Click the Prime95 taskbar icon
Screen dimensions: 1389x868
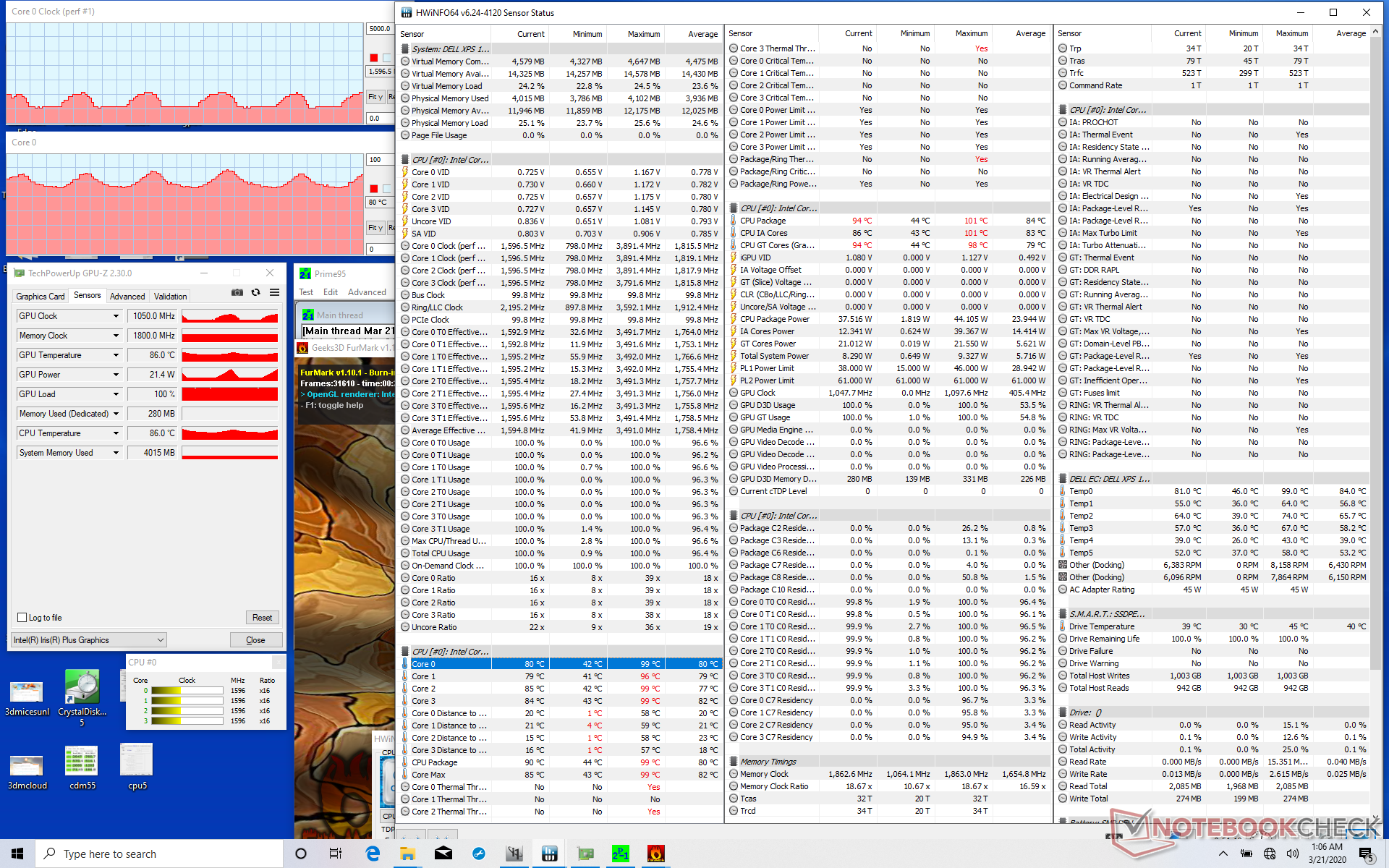pyautogui.click(x=620, y=854)
